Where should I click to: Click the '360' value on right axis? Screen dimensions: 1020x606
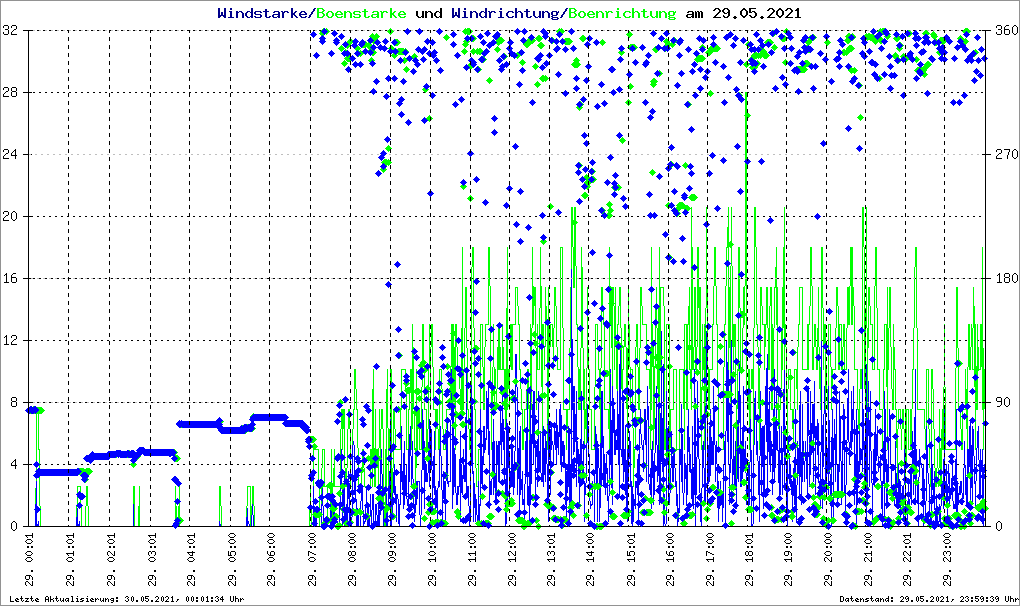pyautogui.click(x=1003, y=31)
